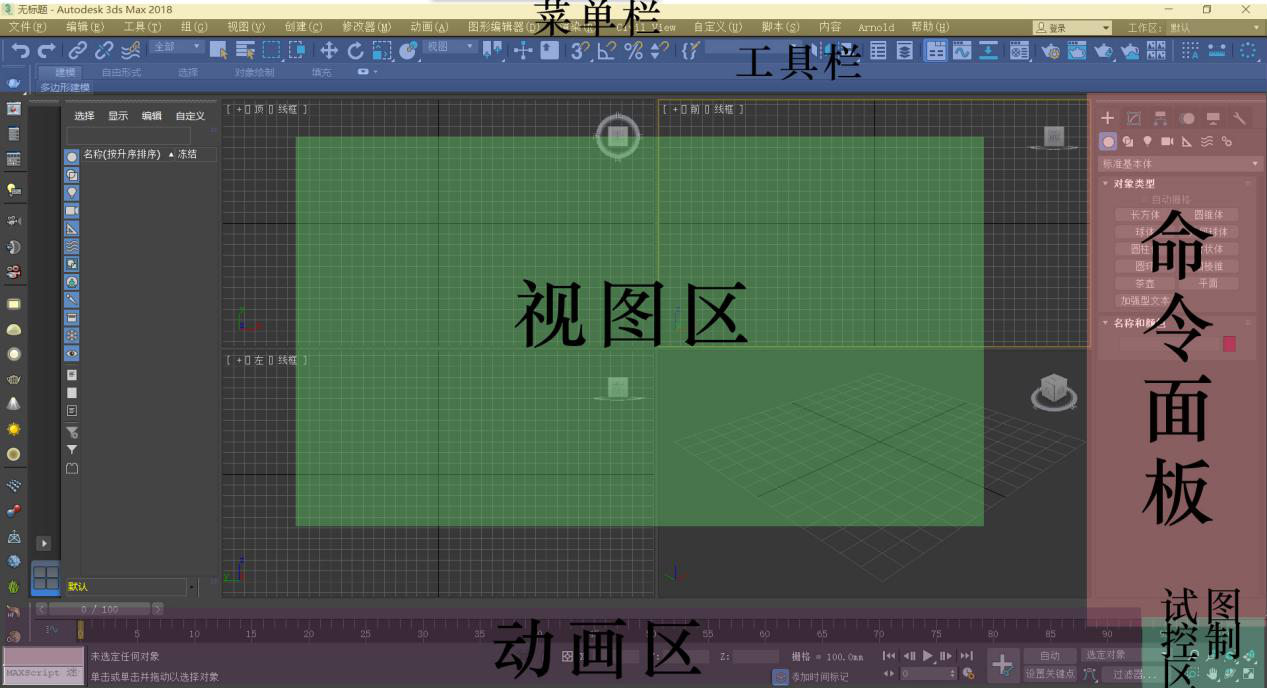Screen dimensions: 1267x688
Task: Toggle the Percent Snap icon
Action: point(633,50)
